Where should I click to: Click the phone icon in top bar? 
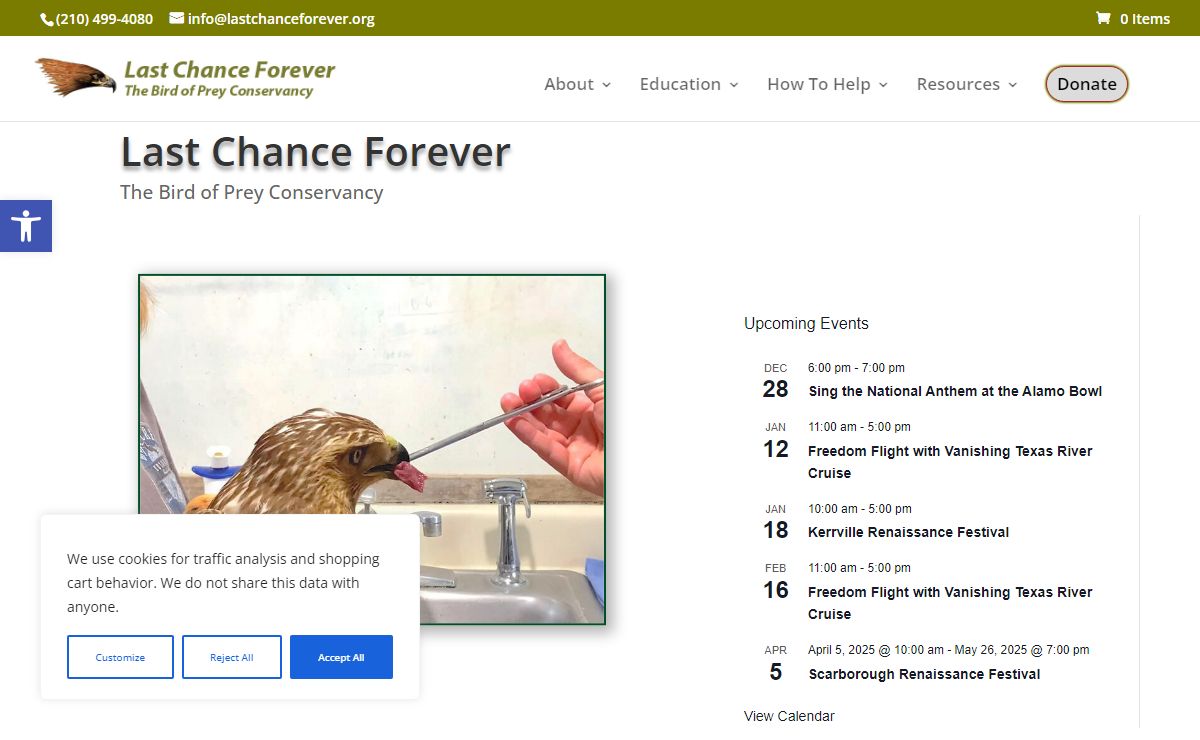[x=46, y=18]
